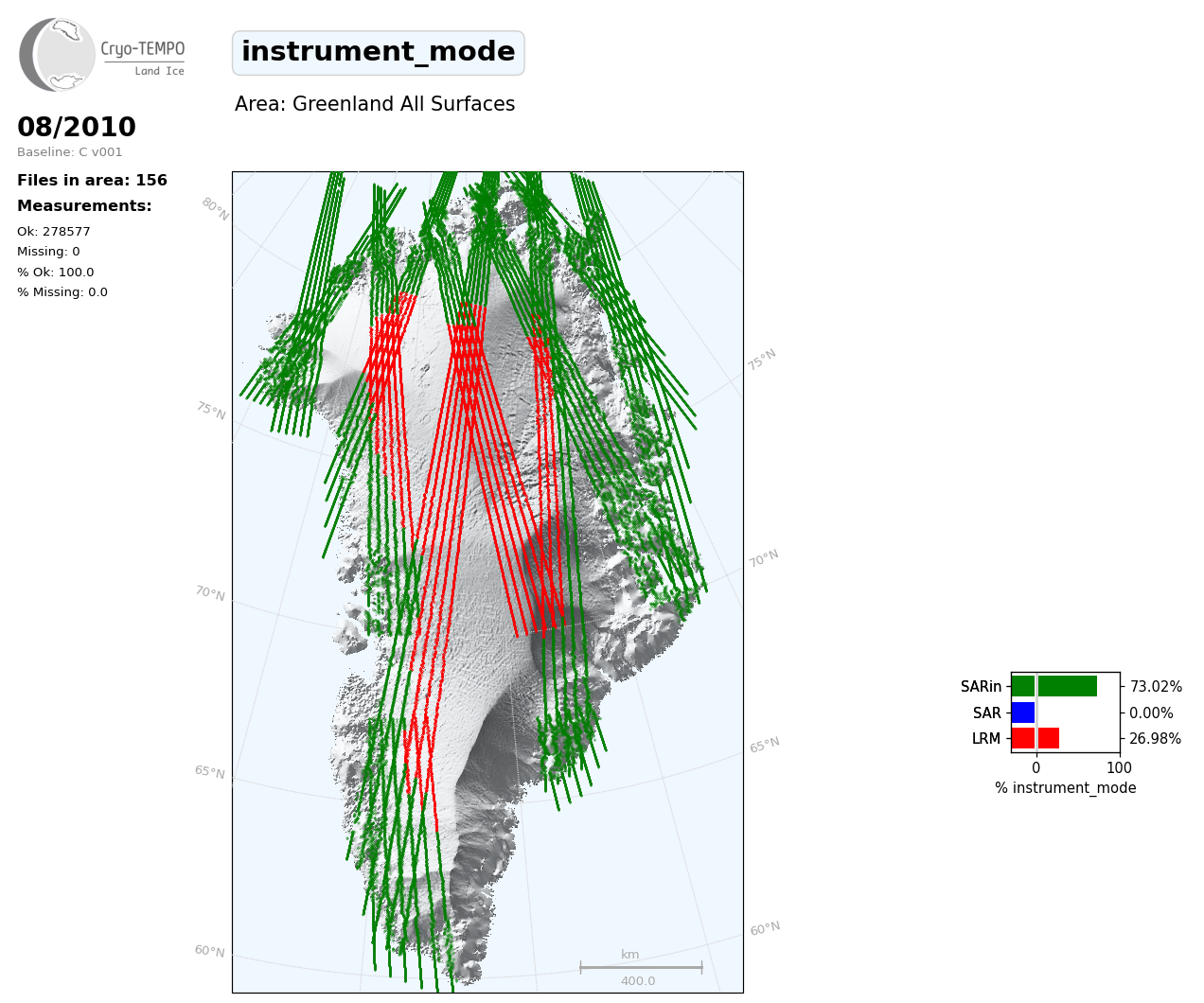Click the 08/2010 date heading
1204x1003 pixels.
[x=77, y=127]
